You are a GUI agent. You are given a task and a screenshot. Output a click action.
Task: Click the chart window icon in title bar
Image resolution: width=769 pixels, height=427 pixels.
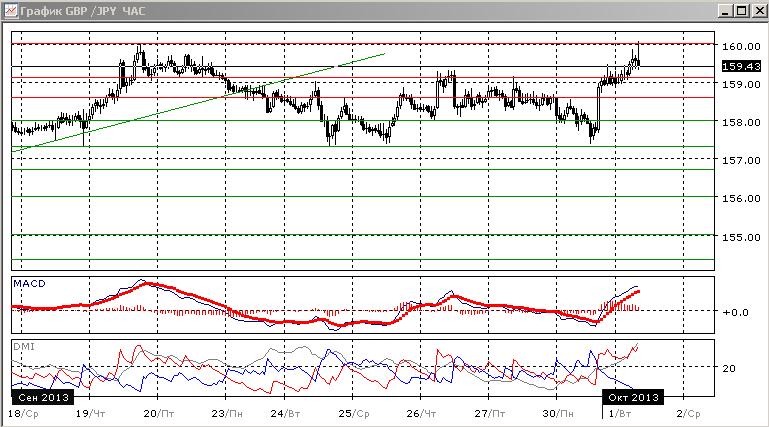[10, 10]
